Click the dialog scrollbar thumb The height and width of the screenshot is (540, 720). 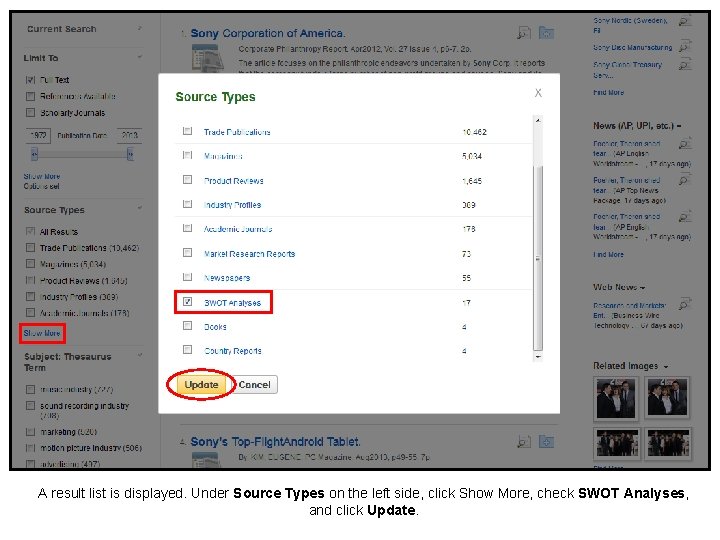coord(538,258)
